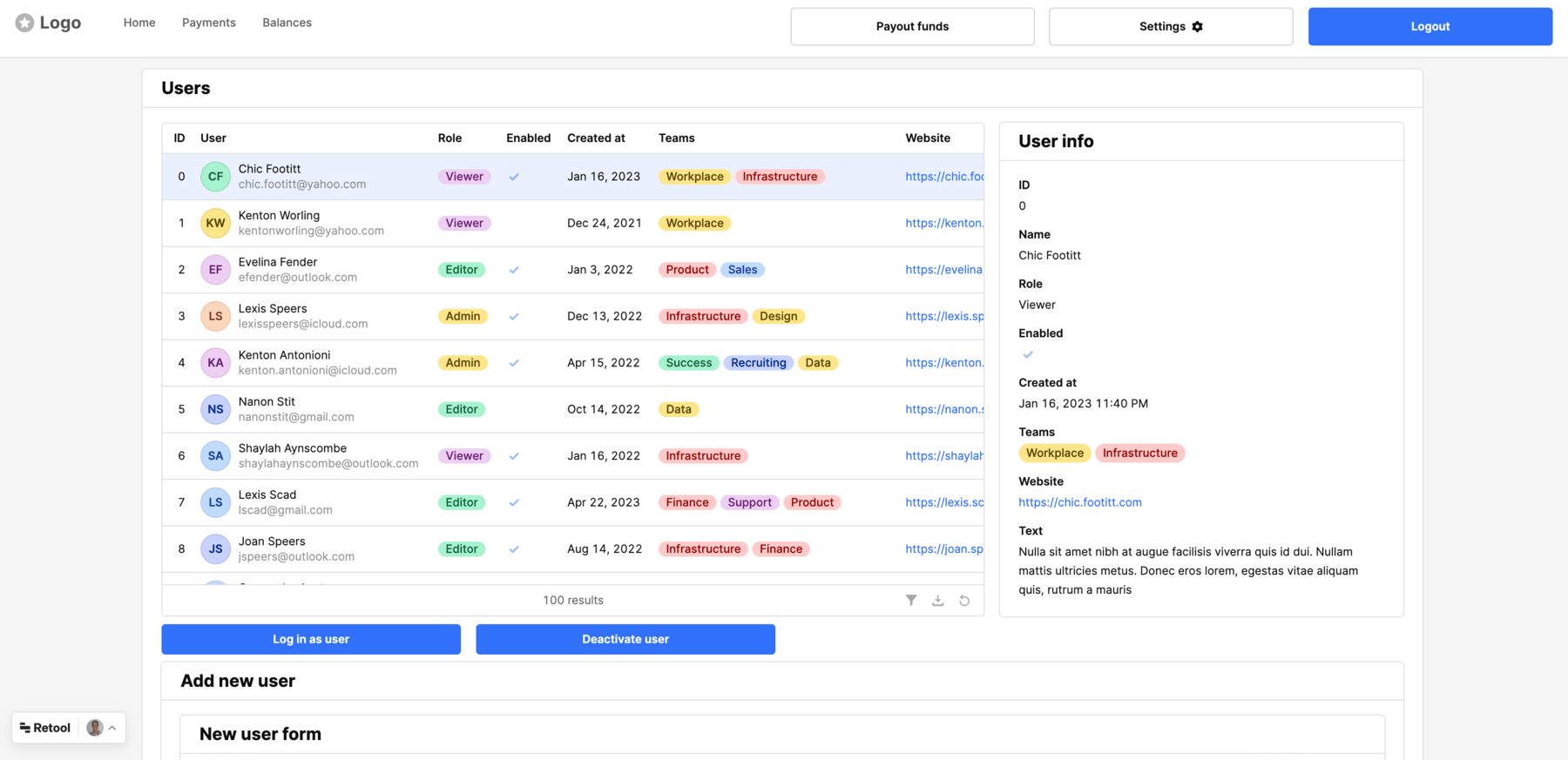Toggle Enabled check for Kenton Antonioni row
Screen dimensions: 1568x760
514,363
